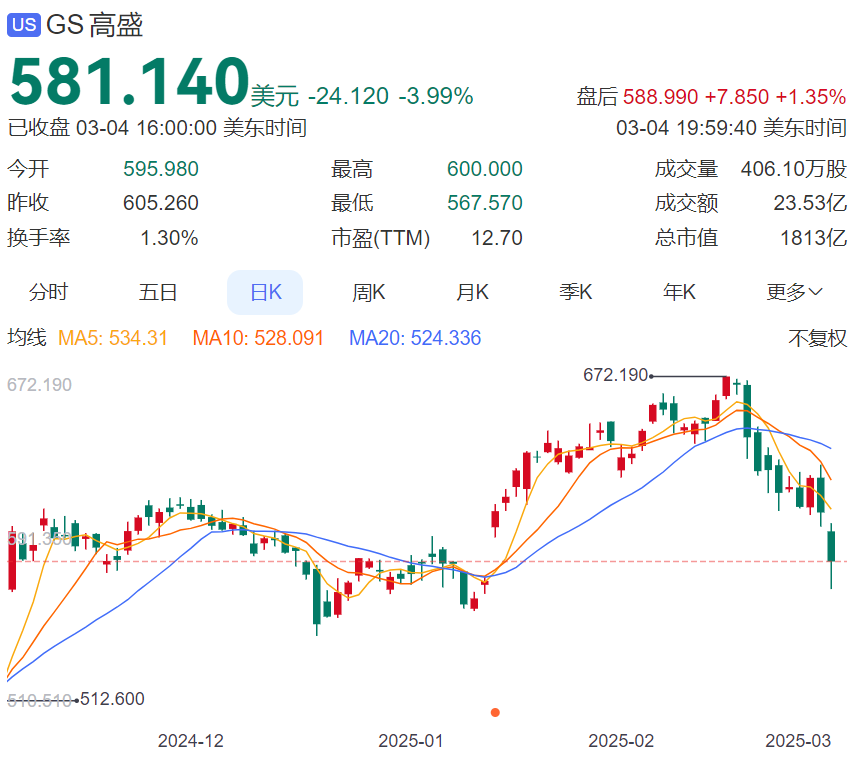
Task: Click the 2025-01 date axis label
Action: tap(411, 741)
